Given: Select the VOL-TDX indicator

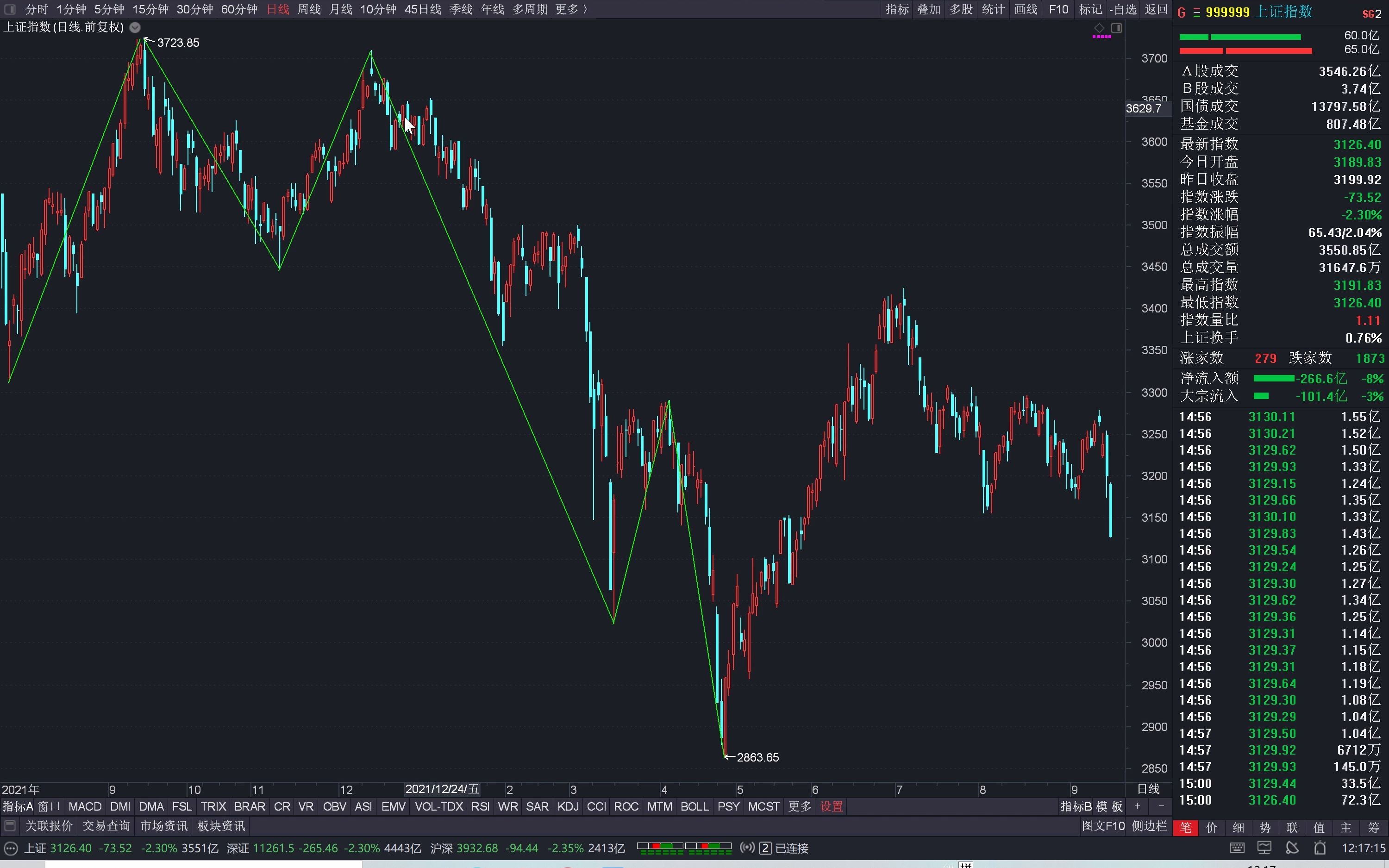Looking at the screenshot, I should pyautogui.click(x=438, y=806).
